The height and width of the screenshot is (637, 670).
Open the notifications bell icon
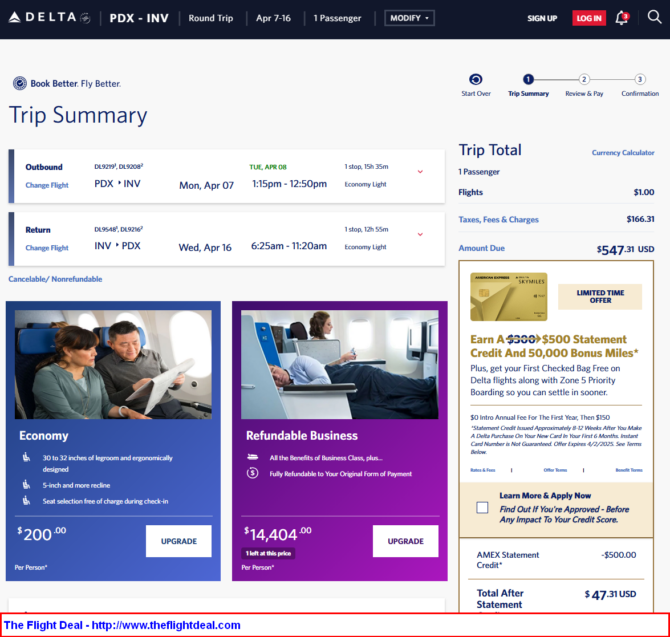pos(622,18)
